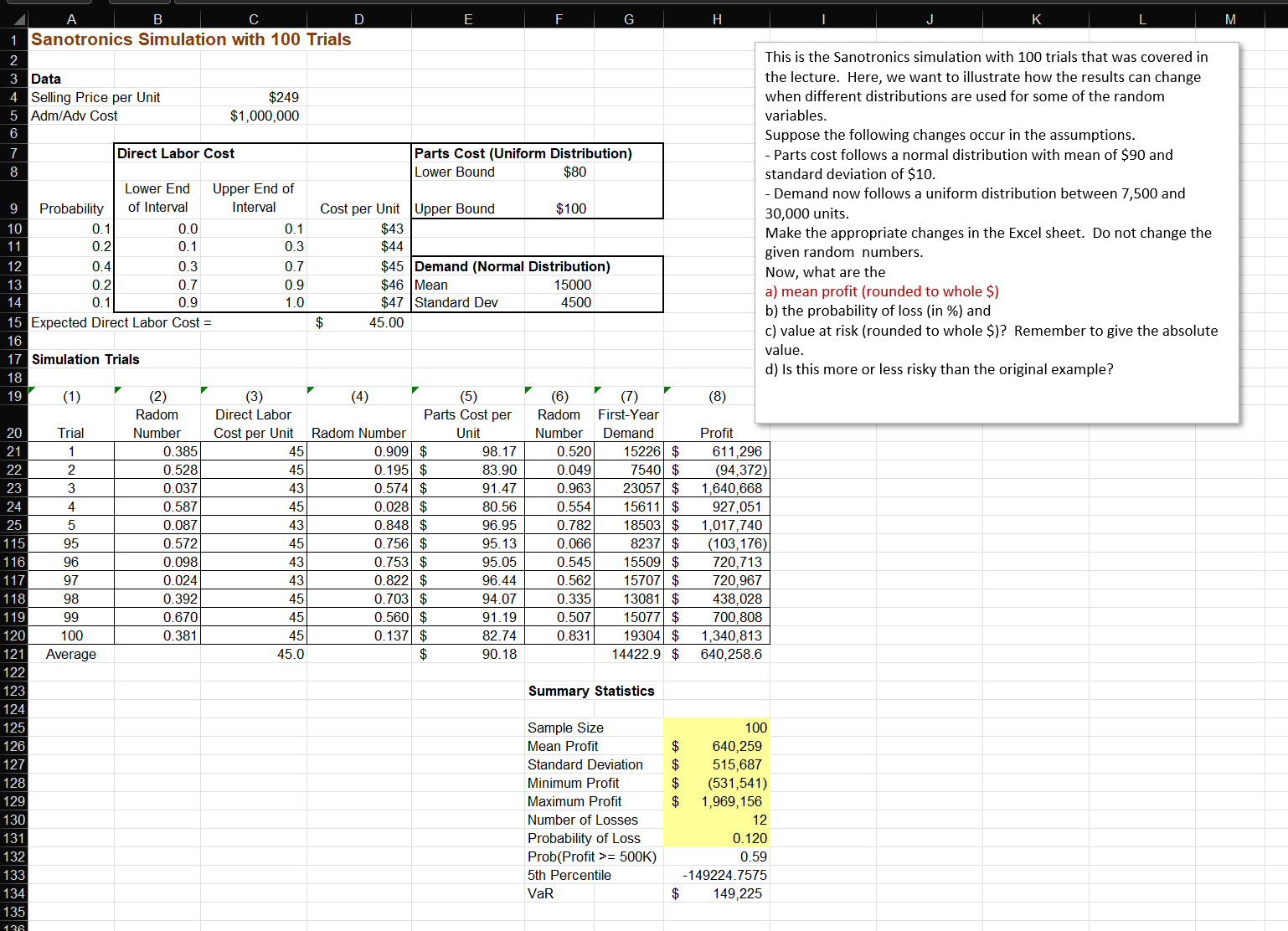Select the Adm/Adv Cost cell showing $1,000,000
This screenshot has width=1288, height=931.
click(254, 116)
